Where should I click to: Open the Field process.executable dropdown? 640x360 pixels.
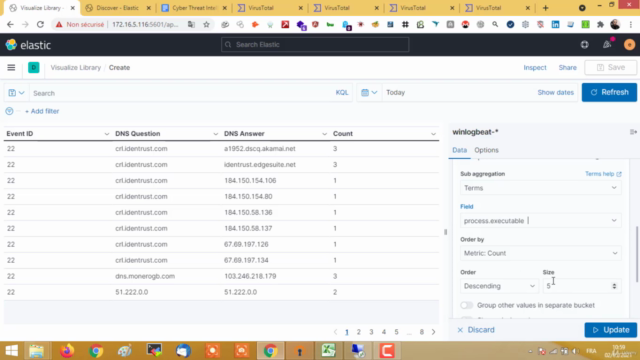540,220
